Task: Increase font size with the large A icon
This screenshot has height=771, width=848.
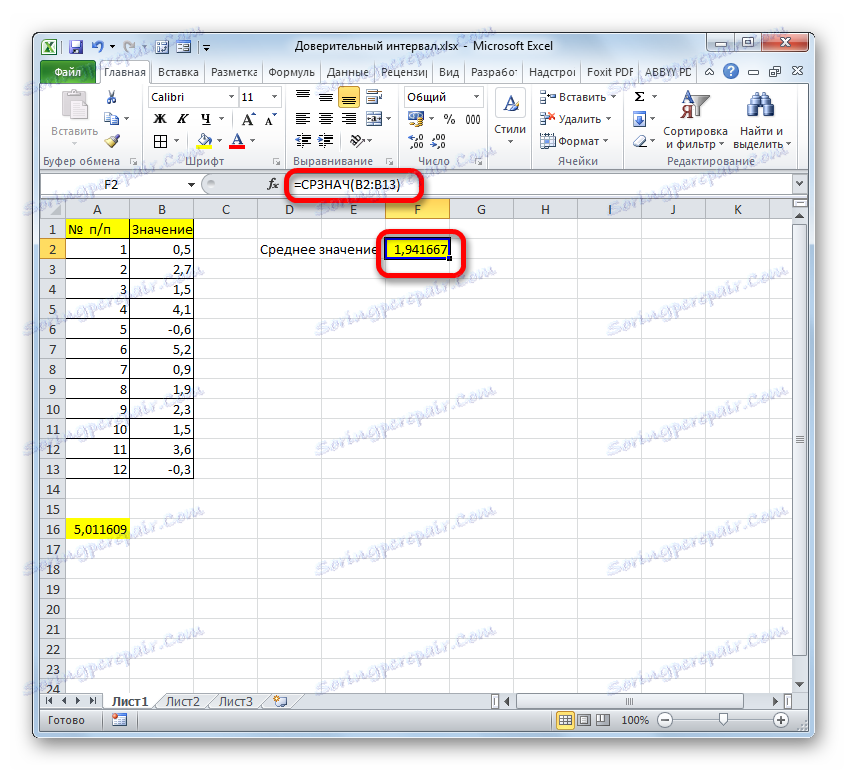Action: (248, 119)
